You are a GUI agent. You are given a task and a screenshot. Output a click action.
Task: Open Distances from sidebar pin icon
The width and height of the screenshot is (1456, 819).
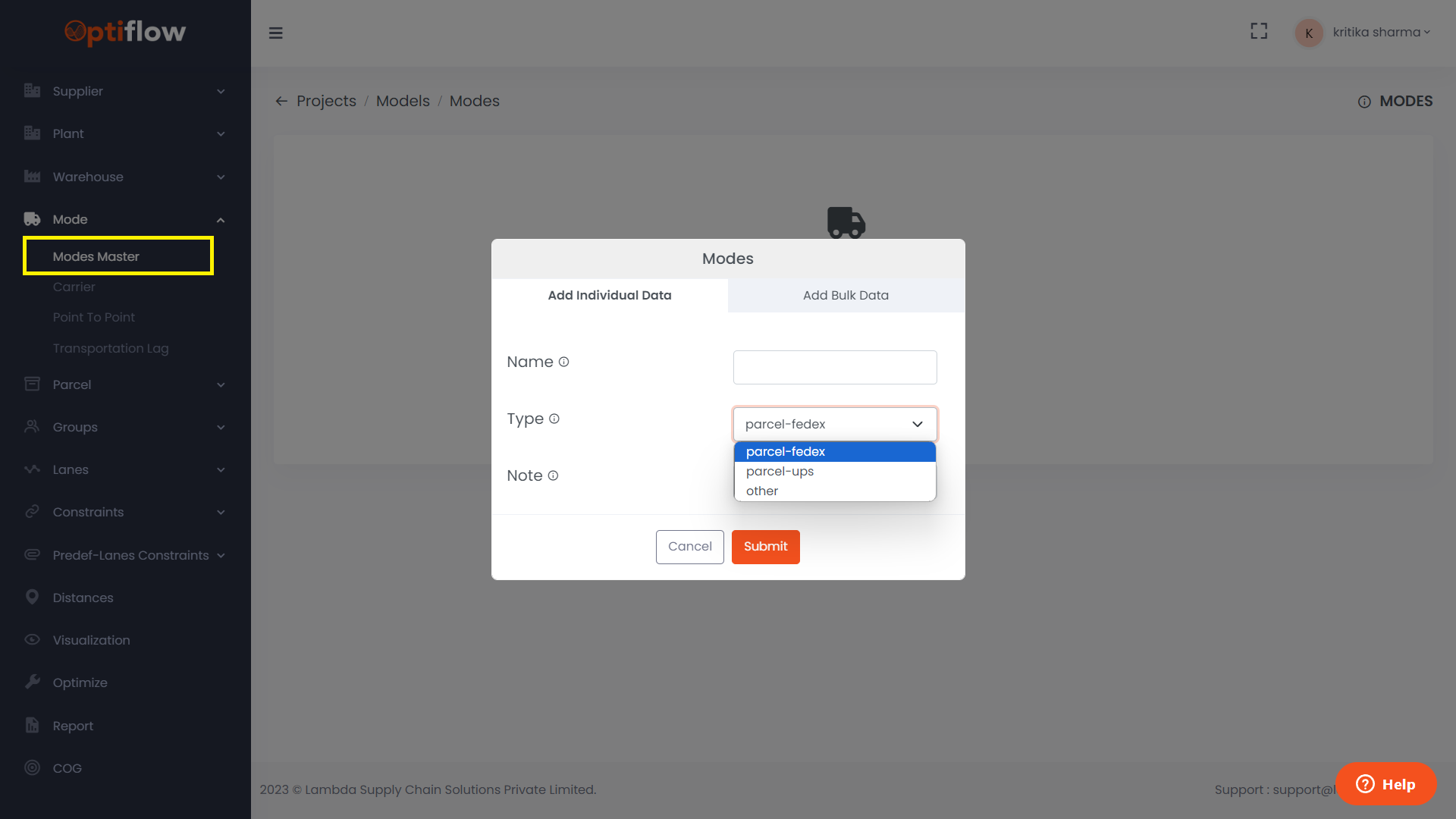tap(32, 597)
